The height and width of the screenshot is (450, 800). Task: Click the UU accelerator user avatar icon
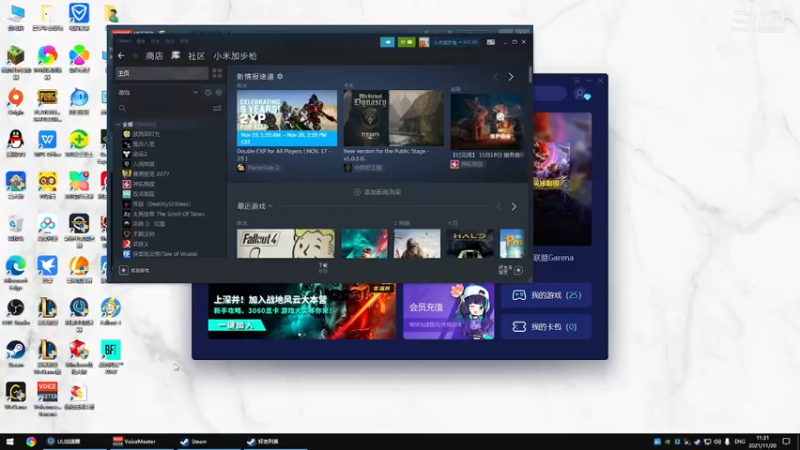[x=580, y=94]
